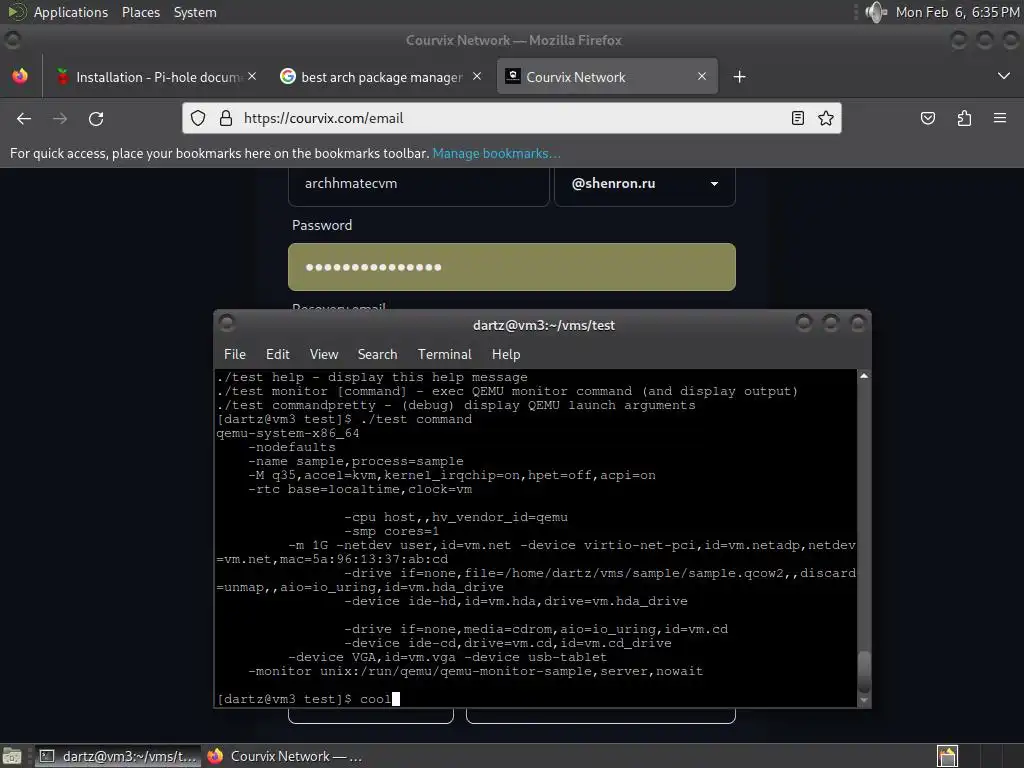The width and height of the screenshot is (1024, 768).
Task: Open the terminal Terminal menu
Action: (x=445, y=354)
